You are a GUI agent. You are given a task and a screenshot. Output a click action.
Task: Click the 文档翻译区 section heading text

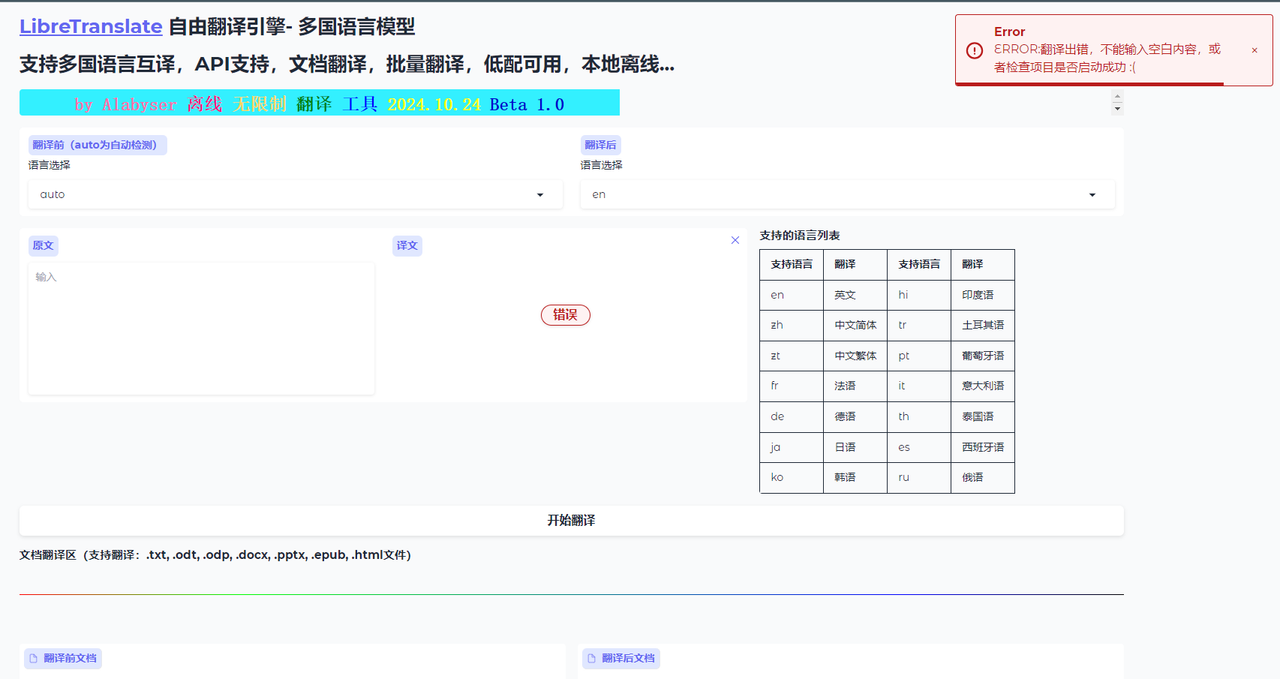[x=215, y=555]
